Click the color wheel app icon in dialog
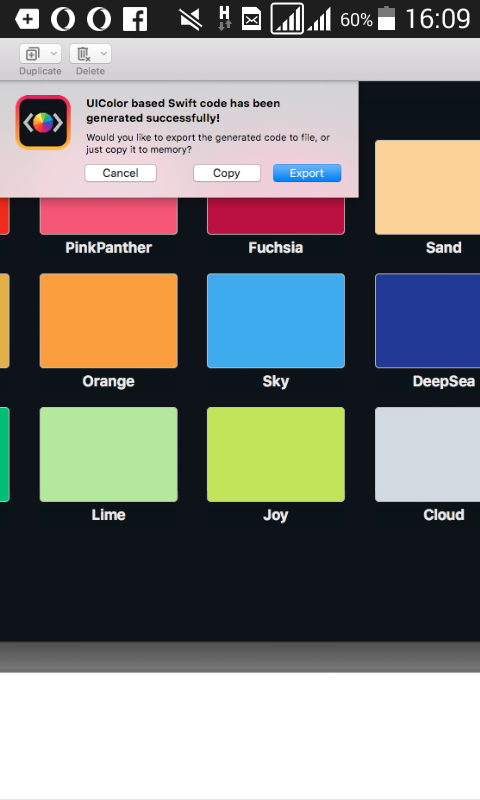Screen dimensions: 480x800 [x=43, y=122]
